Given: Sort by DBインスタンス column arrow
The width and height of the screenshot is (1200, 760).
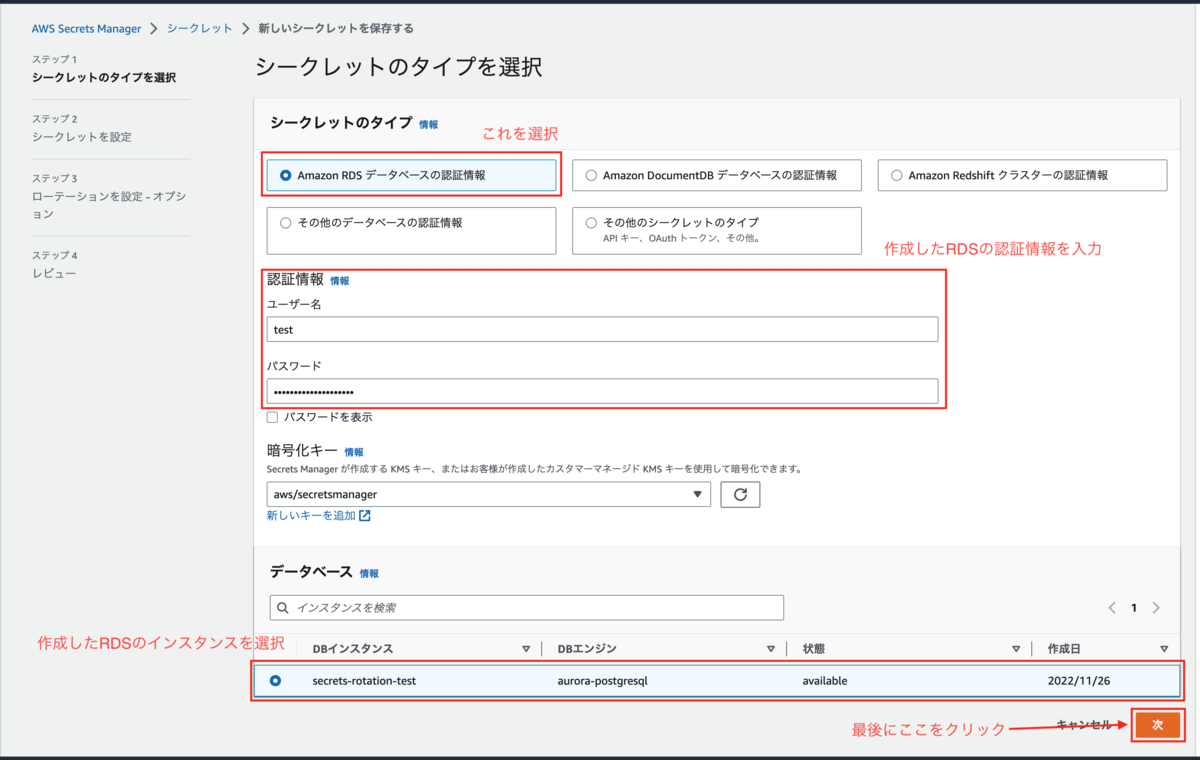Looking at the screenshot, I should [x=526, y=649].
